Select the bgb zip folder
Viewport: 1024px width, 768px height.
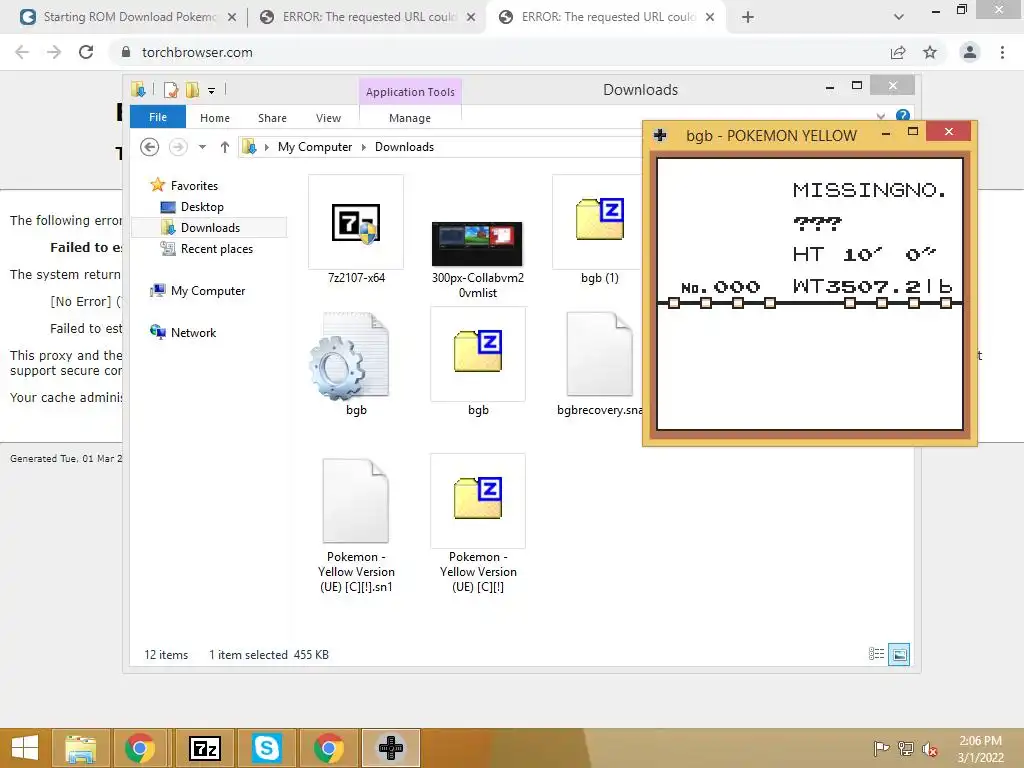477,363
